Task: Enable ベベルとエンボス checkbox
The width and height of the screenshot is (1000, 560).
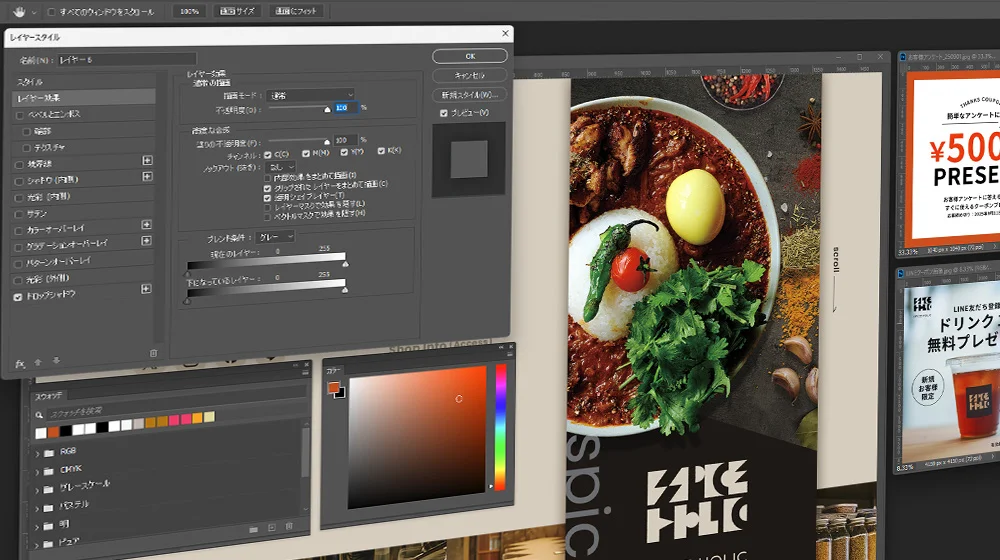Action: tap(19, 115)
